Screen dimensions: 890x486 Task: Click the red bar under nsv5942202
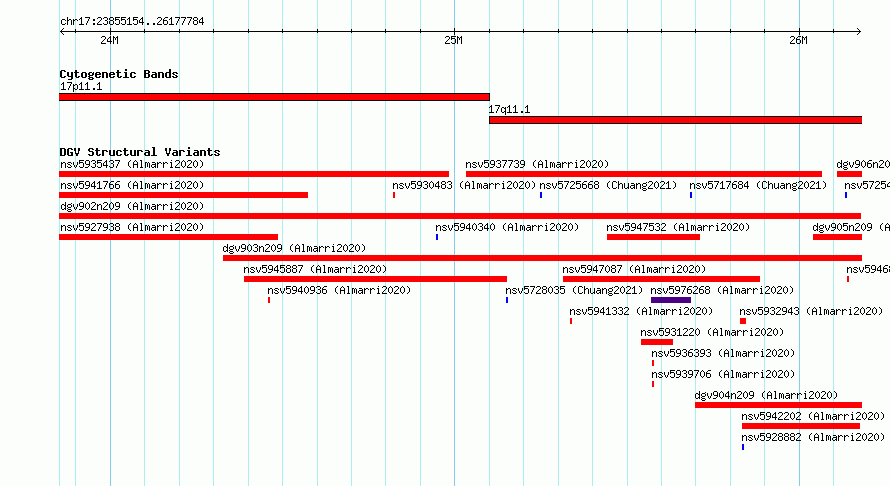click(801, 426)
